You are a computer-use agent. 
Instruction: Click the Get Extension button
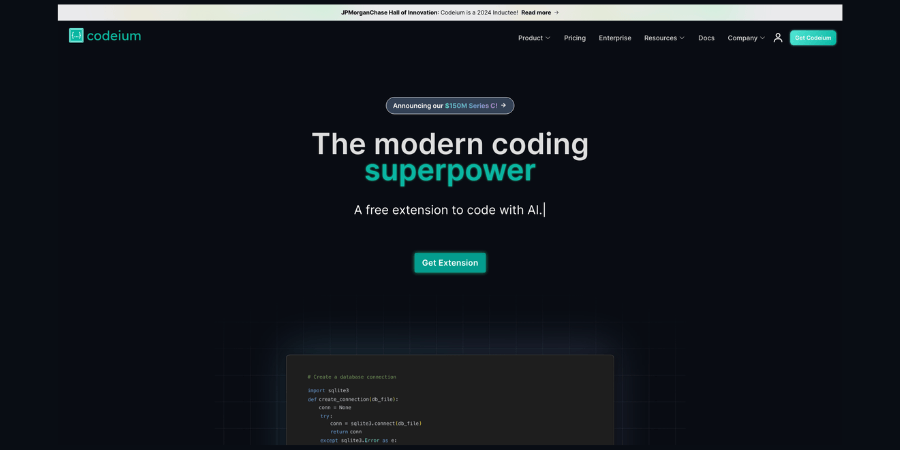coord(450,263)
